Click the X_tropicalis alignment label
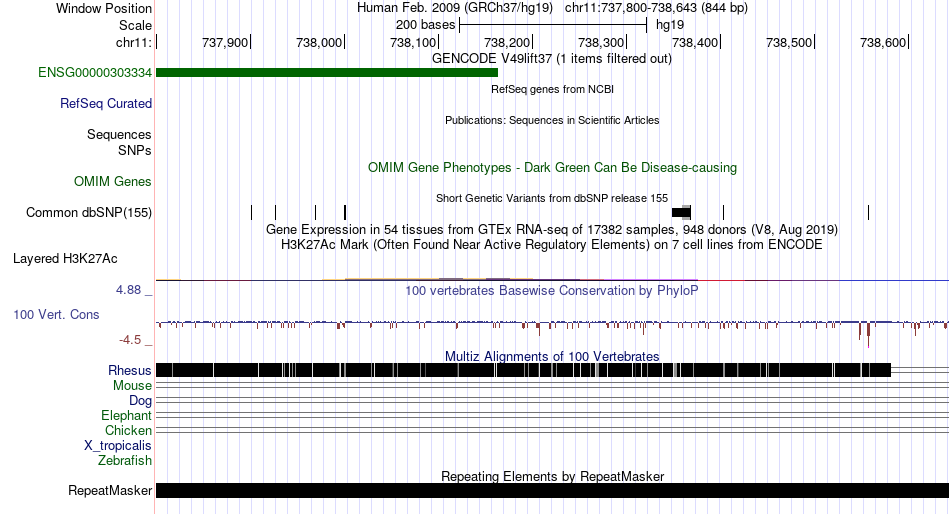The image size is (950, 514). [118, 446]
